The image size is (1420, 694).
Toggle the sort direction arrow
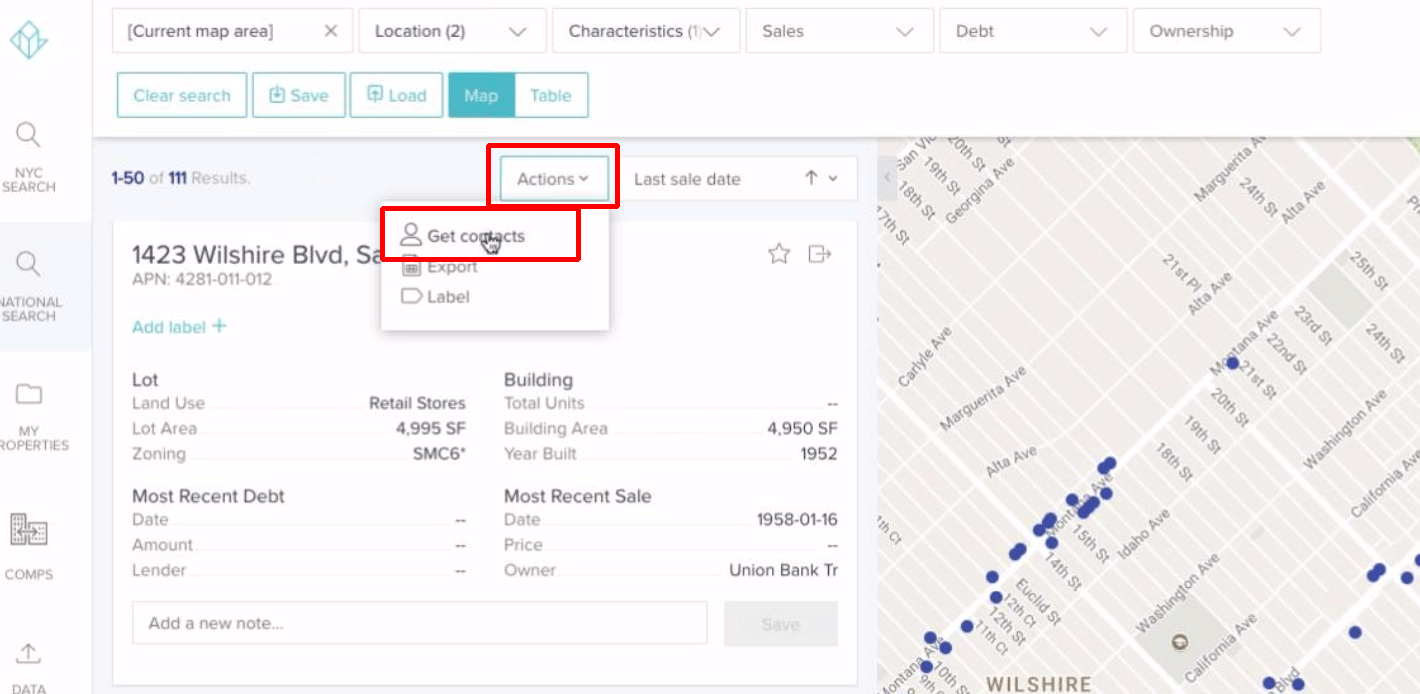pos(811,178)
